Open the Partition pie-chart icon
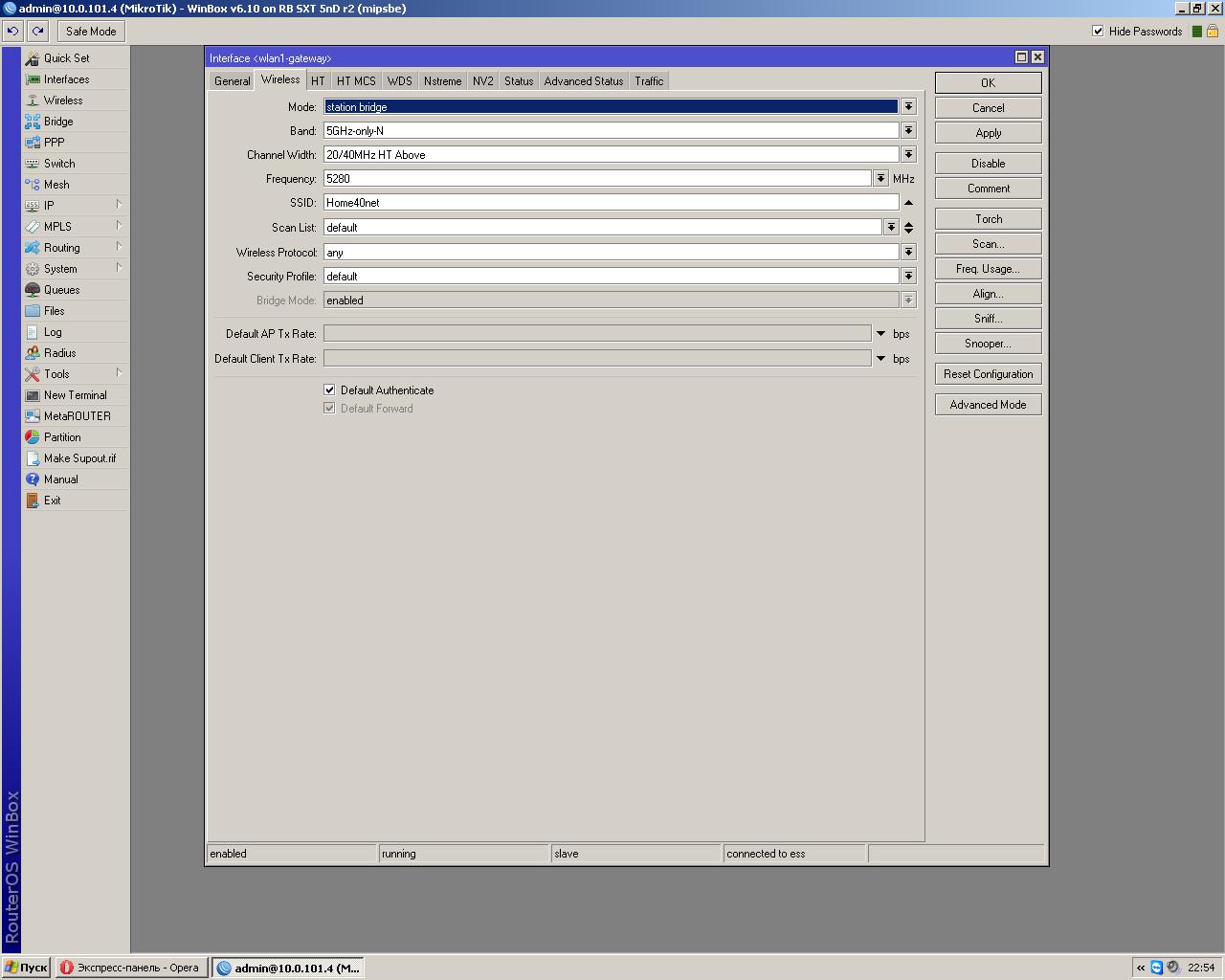The width and height of the screenshot is (1225, 980). (x=33, y=437)
